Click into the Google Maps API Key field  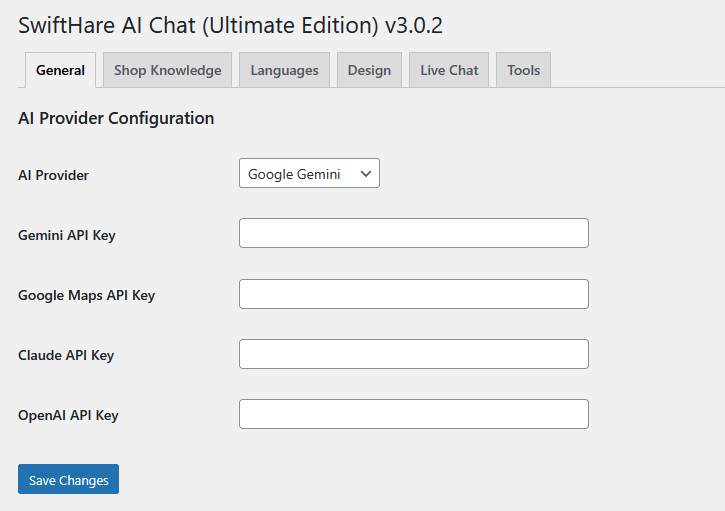tap(414, 294)
